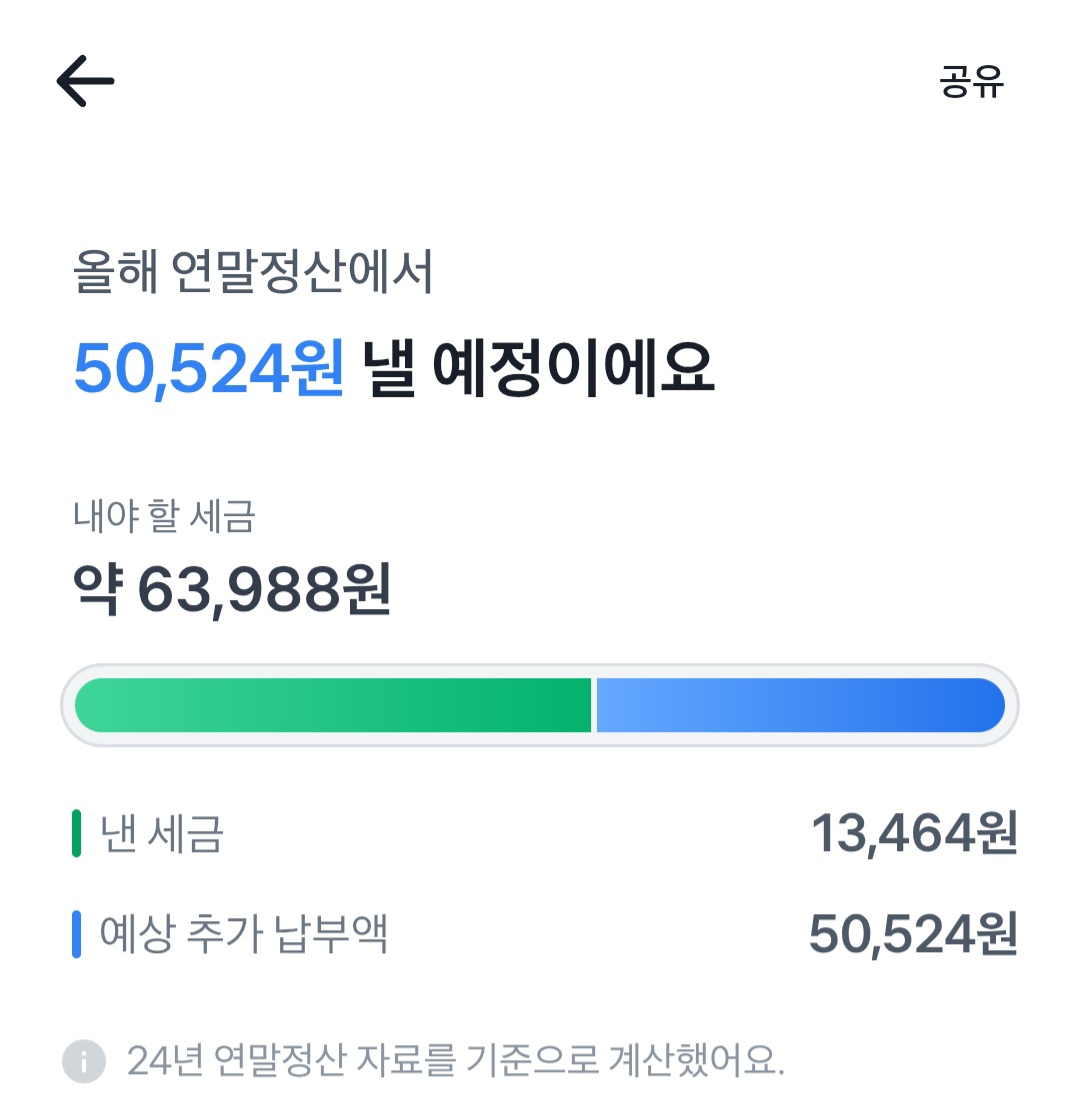
Task: Tap the 63,988원 total tax amount
Action: coord(263,591)
